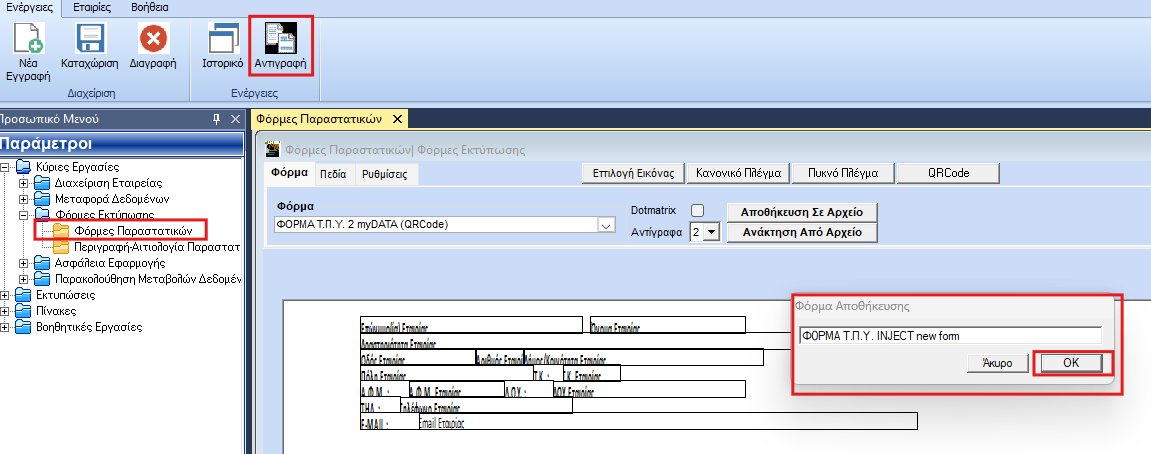Toggle the Dotmatrix checkbox

point(698,210)
